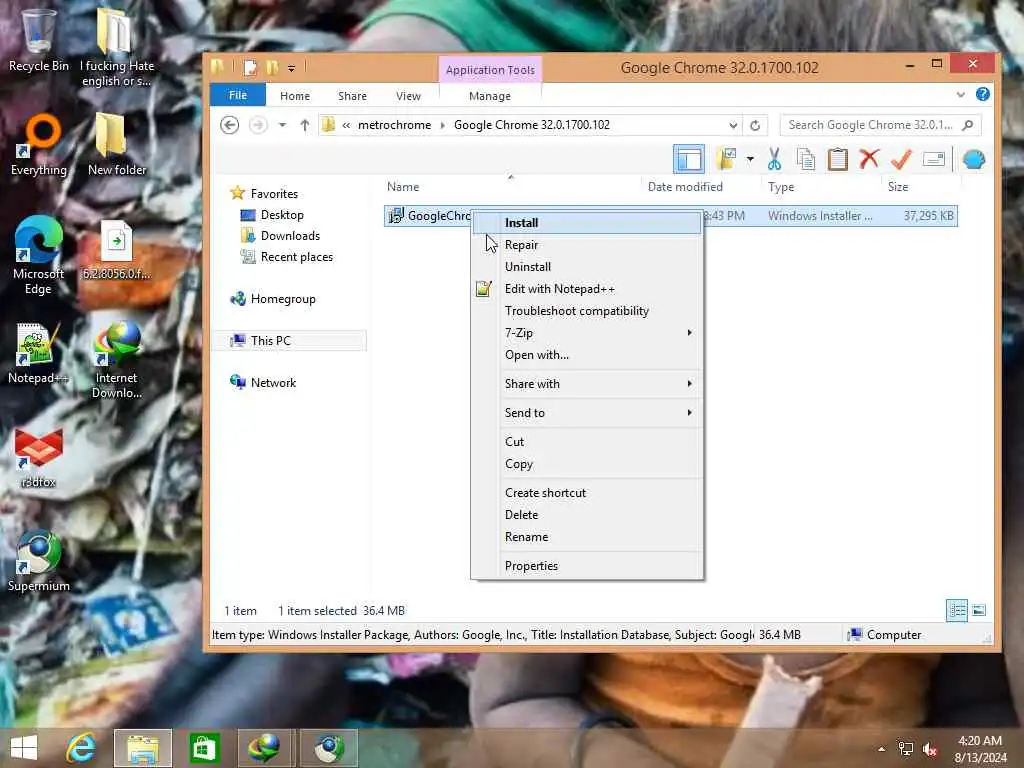Viewport: 1024px width, 768px height.
Task: Switch to details view button in status bar
Action: pyautogui.click(x=957, y=611)
